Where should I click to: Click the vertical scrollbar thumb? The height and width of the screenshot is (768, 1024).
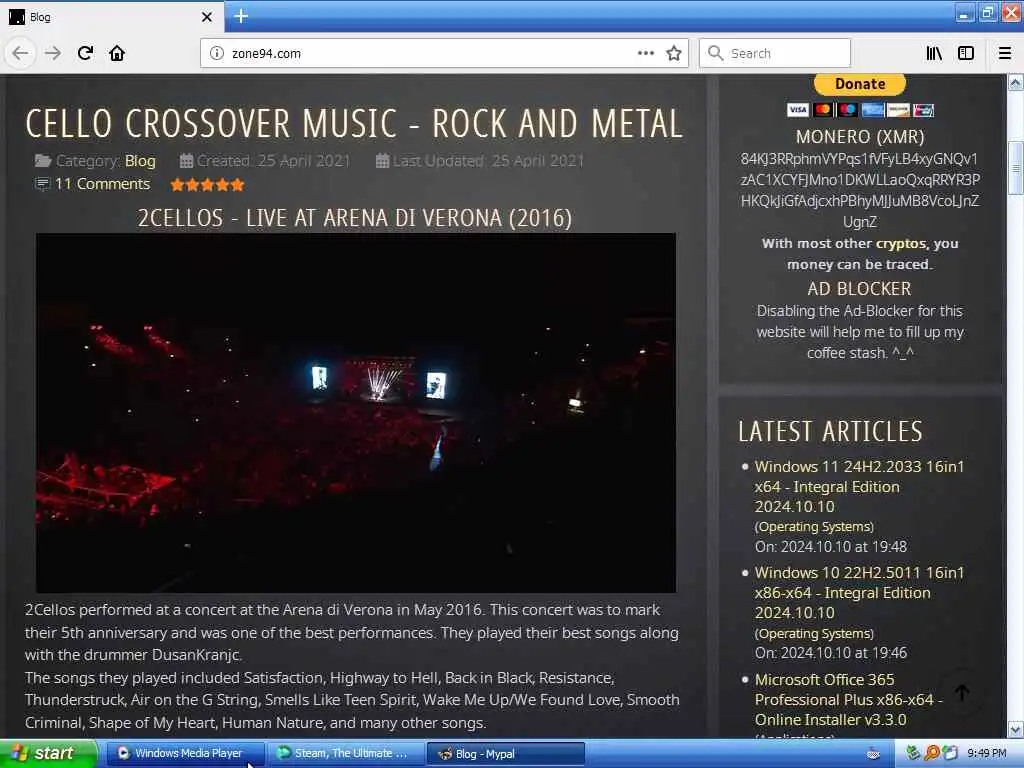click(1016, 168)
